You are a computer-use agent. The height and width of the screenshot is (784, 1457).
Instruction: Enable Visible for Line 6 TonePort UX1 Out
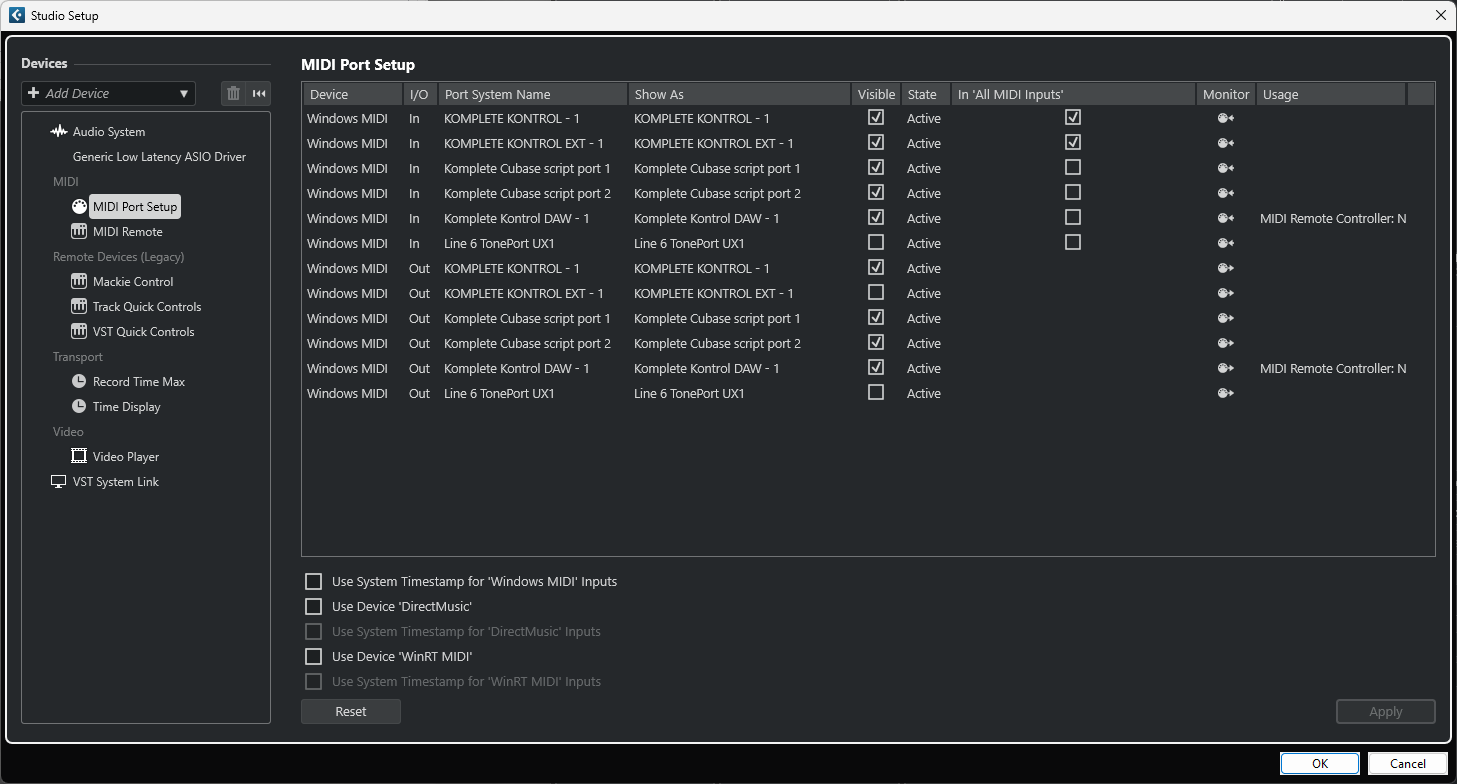pyautogui.click(x=876, y=392)
